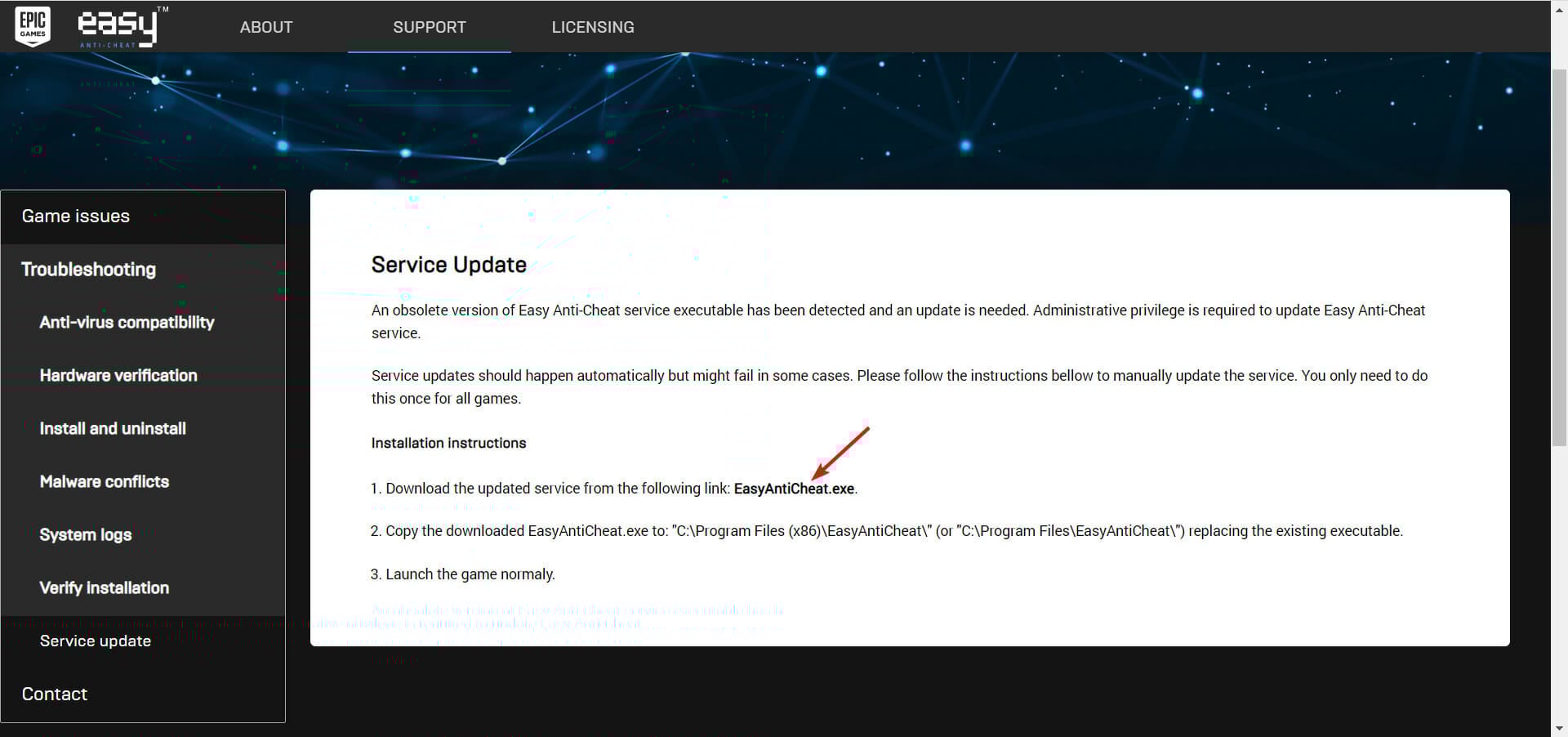Open the Game issues category
Image resolution: width=1568 pixels, height=737 pixels.
(x=75, y=216)
